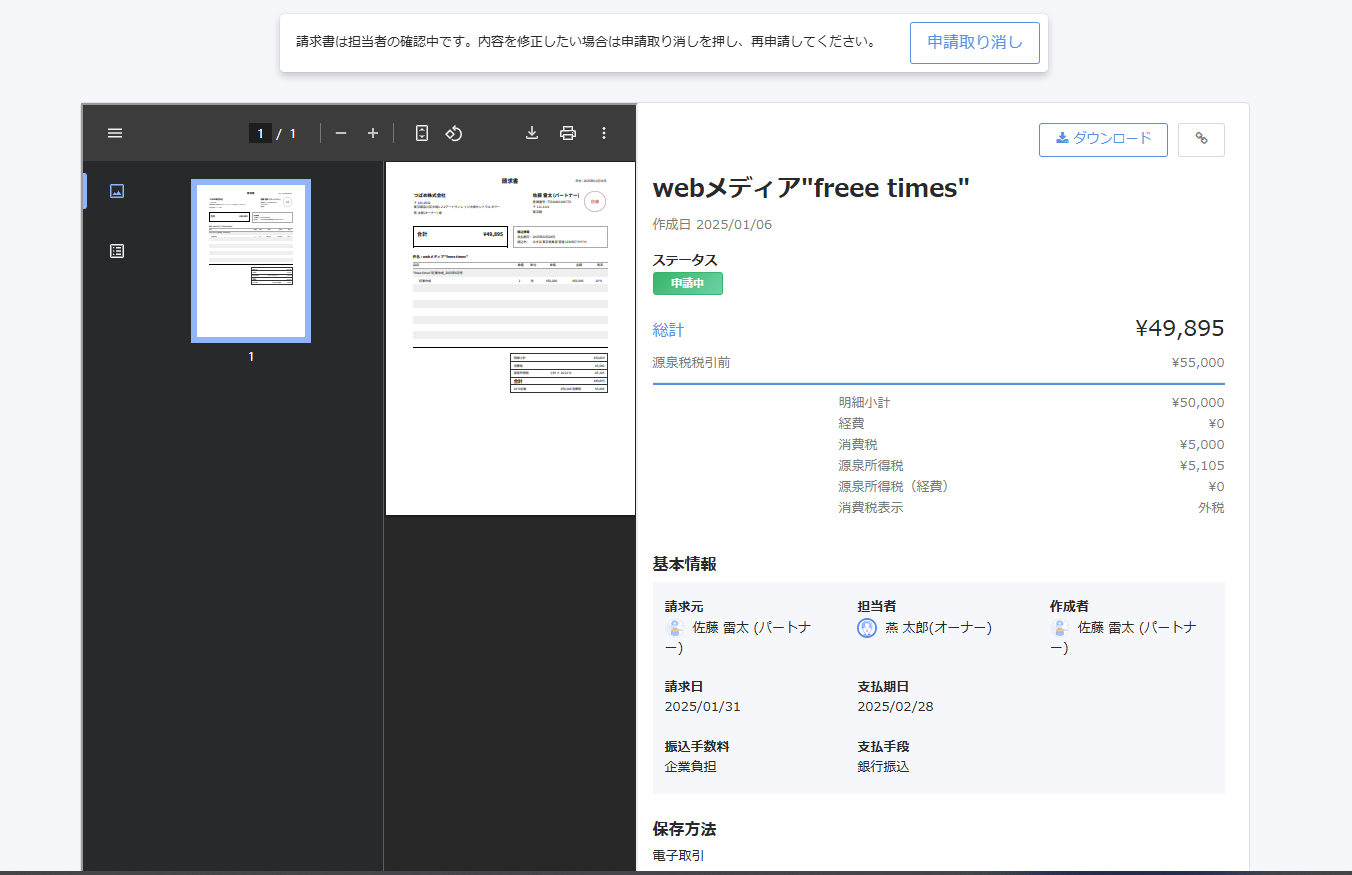Click the 源泉税税引前 ¥55,000 value

pos(1198,363)
